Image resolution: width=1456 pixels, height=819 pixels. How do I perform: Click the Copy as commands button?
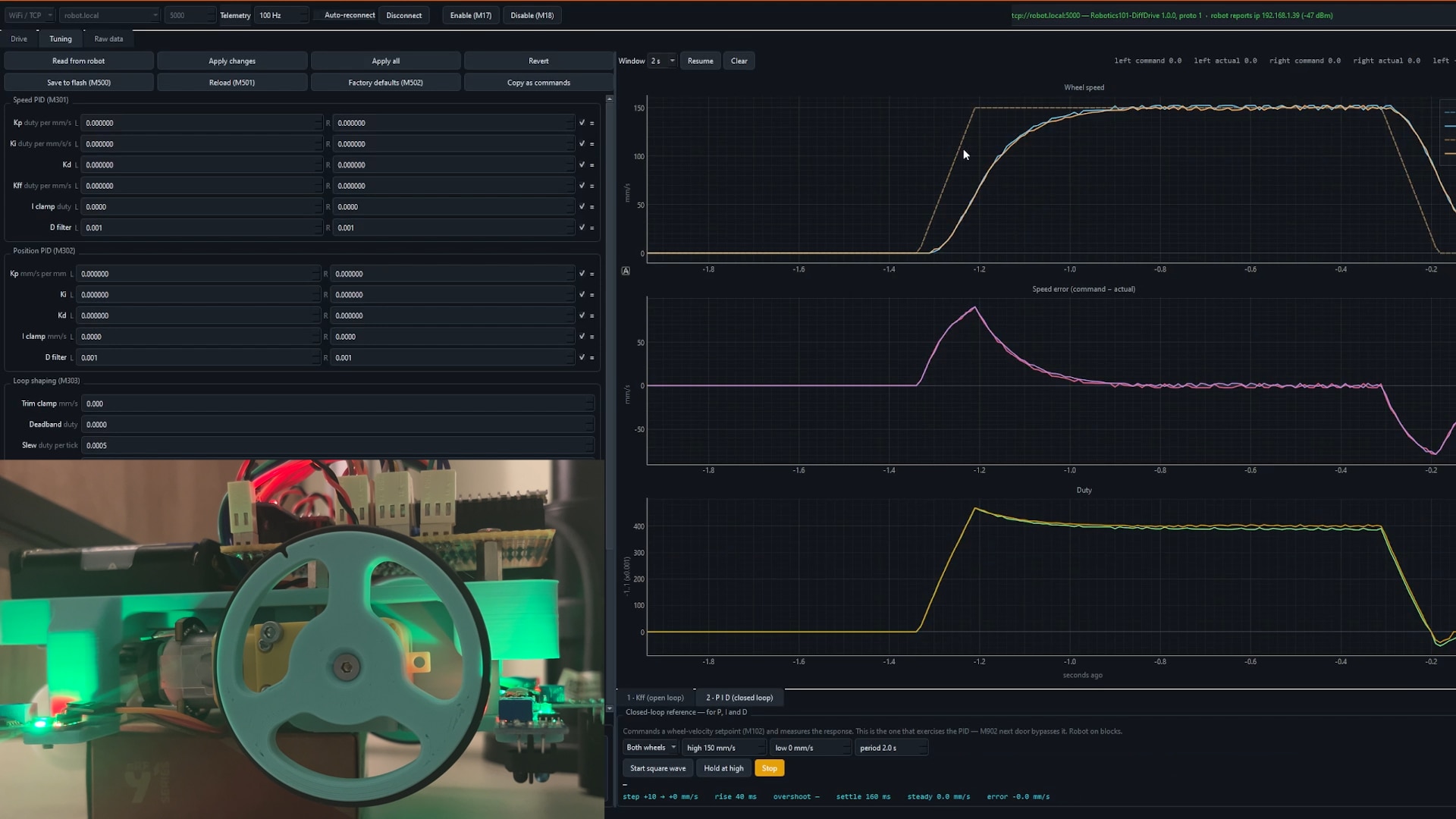(x=538, y=83)
